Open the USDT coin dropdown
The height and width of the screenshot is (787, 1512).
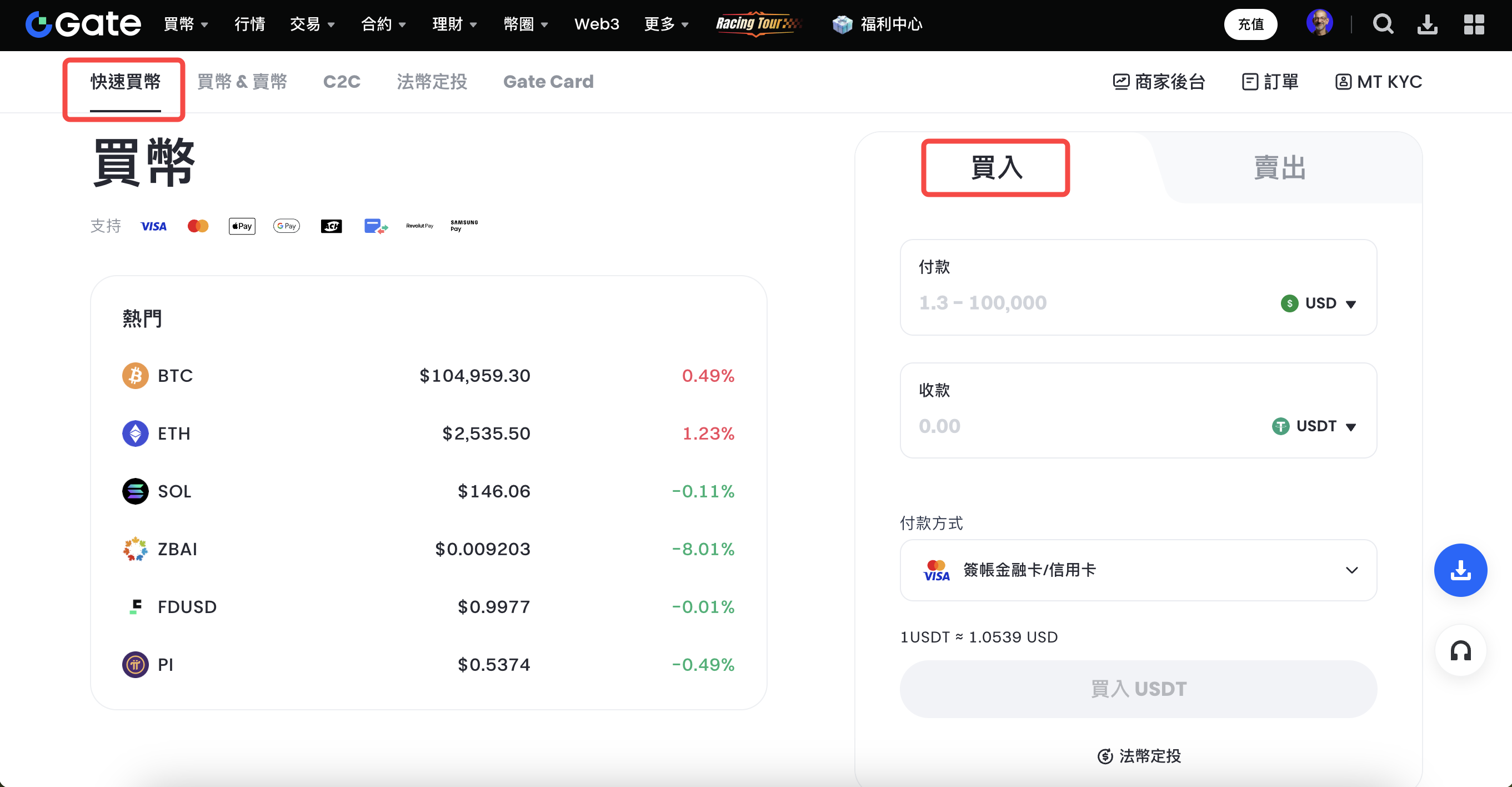(x=1314, y=426)
